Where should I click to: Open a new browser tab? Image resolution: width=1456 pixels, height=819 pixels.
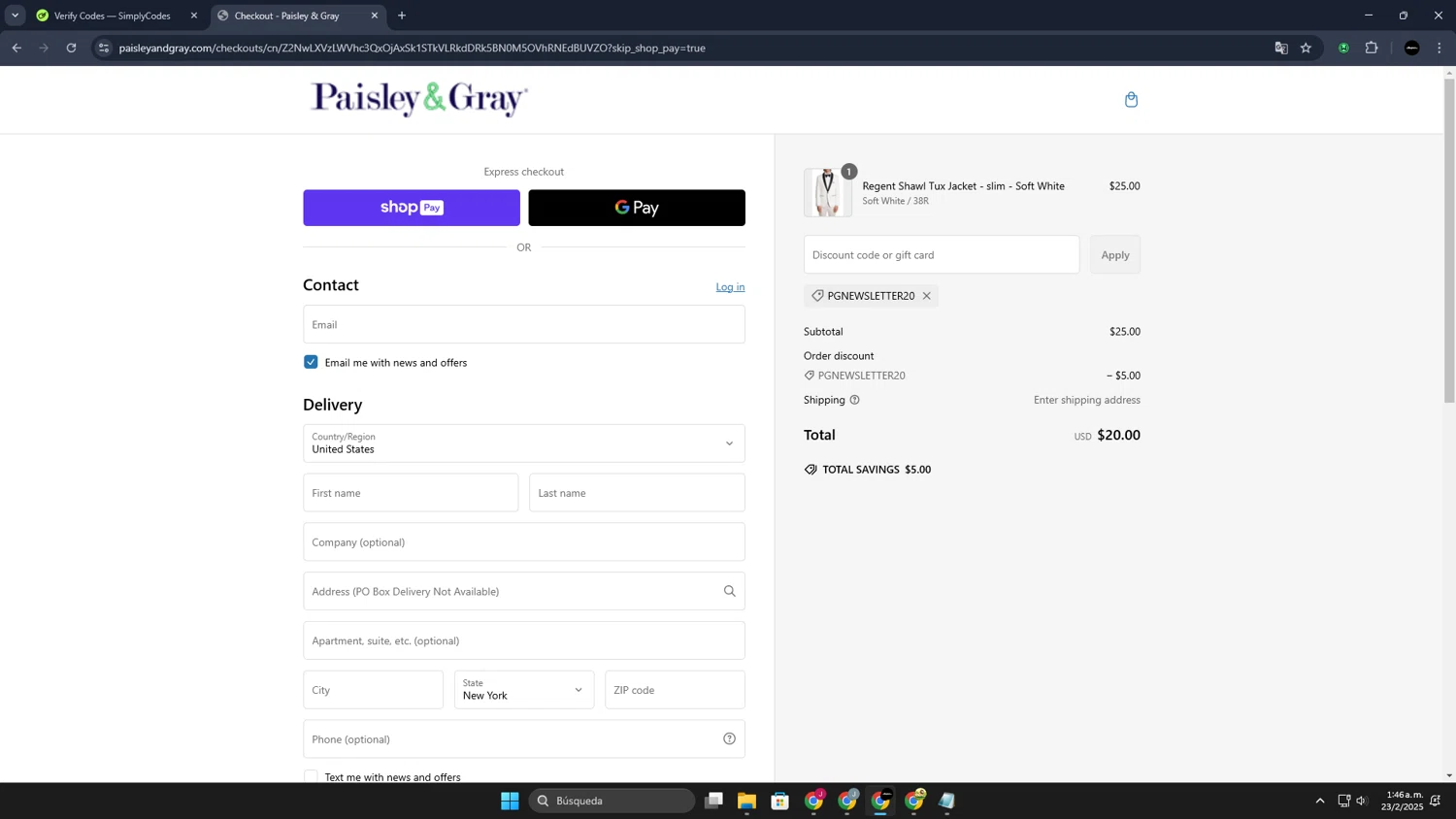coord(402,16)
